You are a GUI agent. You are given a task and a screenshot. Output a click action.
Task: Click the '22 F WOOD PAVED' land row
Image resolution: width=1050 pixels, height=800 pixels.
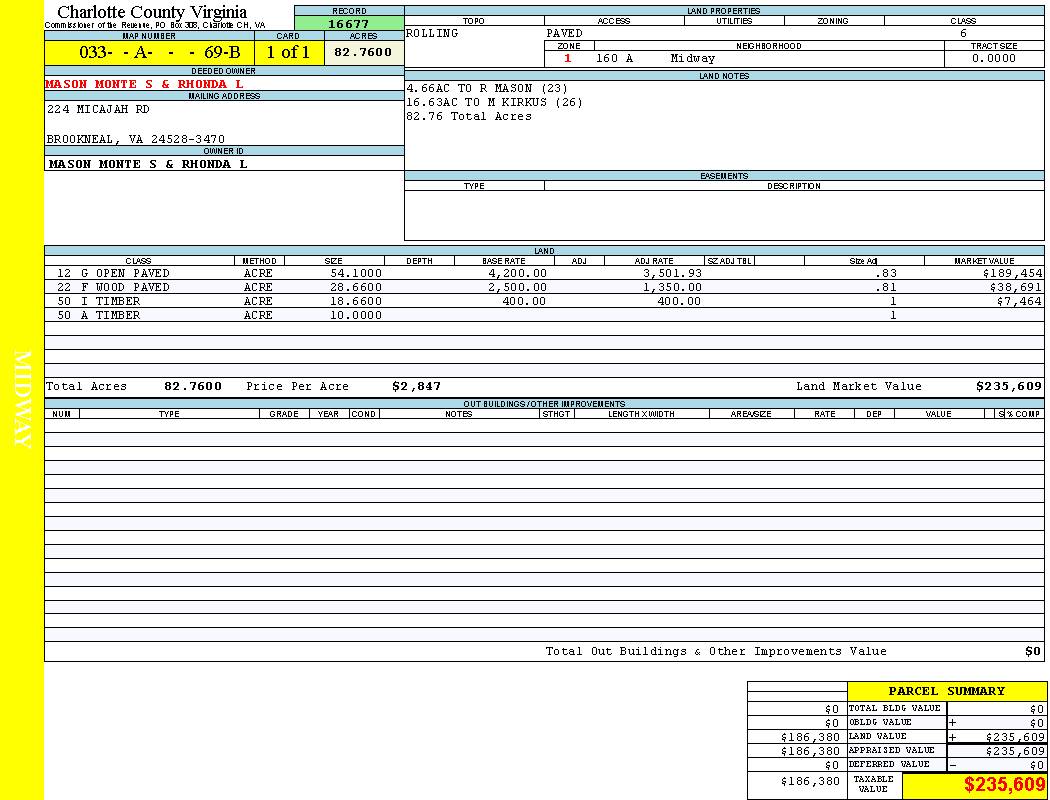click(113, 287)
